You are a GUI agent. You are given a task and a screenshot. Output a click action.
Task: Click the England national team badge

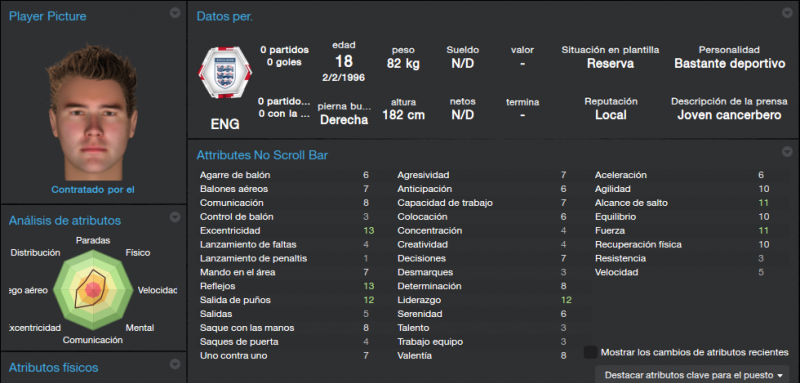coord(225,73)
